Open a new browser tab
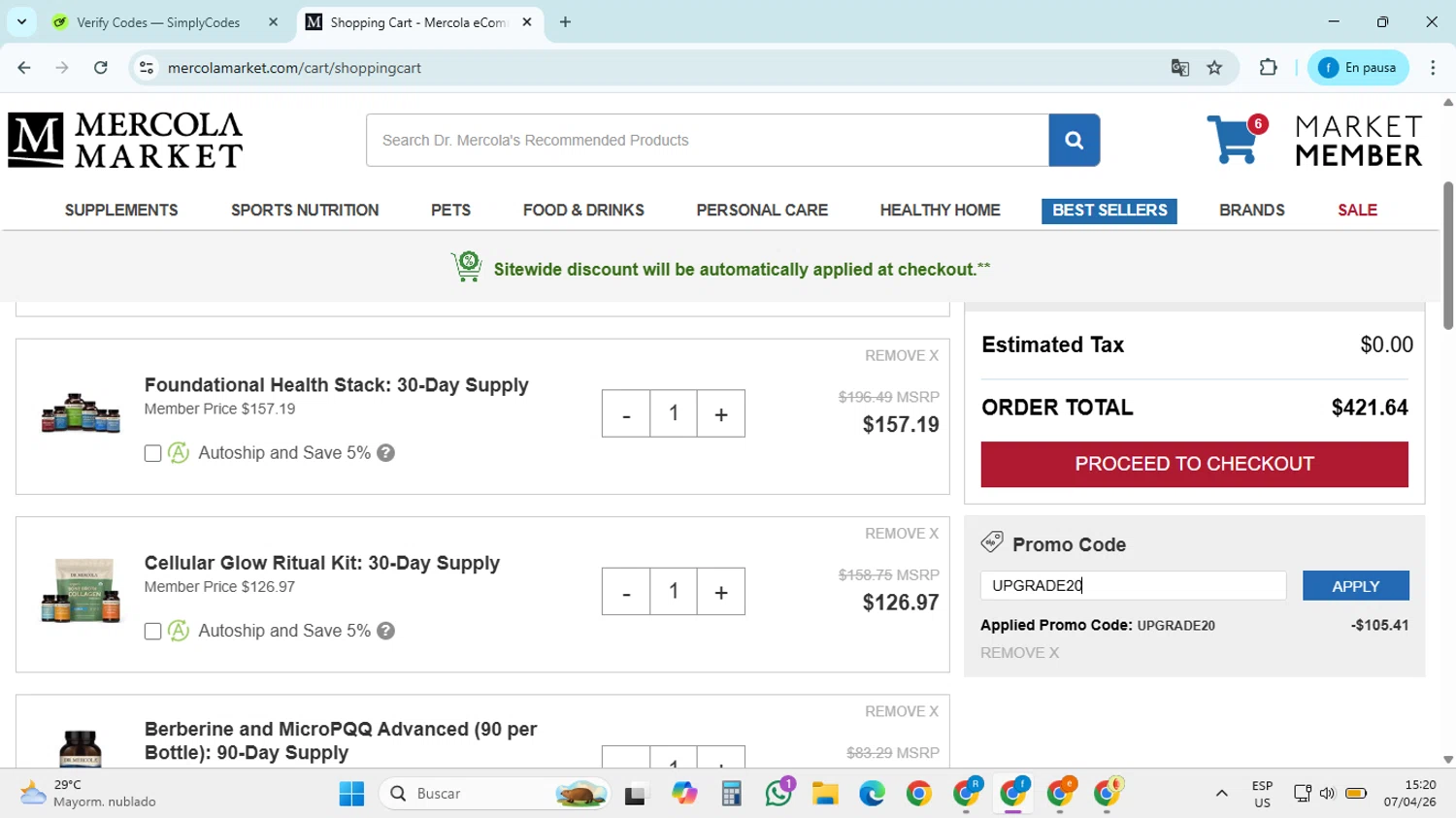1456x818 pixels. [x=565, y=21]
